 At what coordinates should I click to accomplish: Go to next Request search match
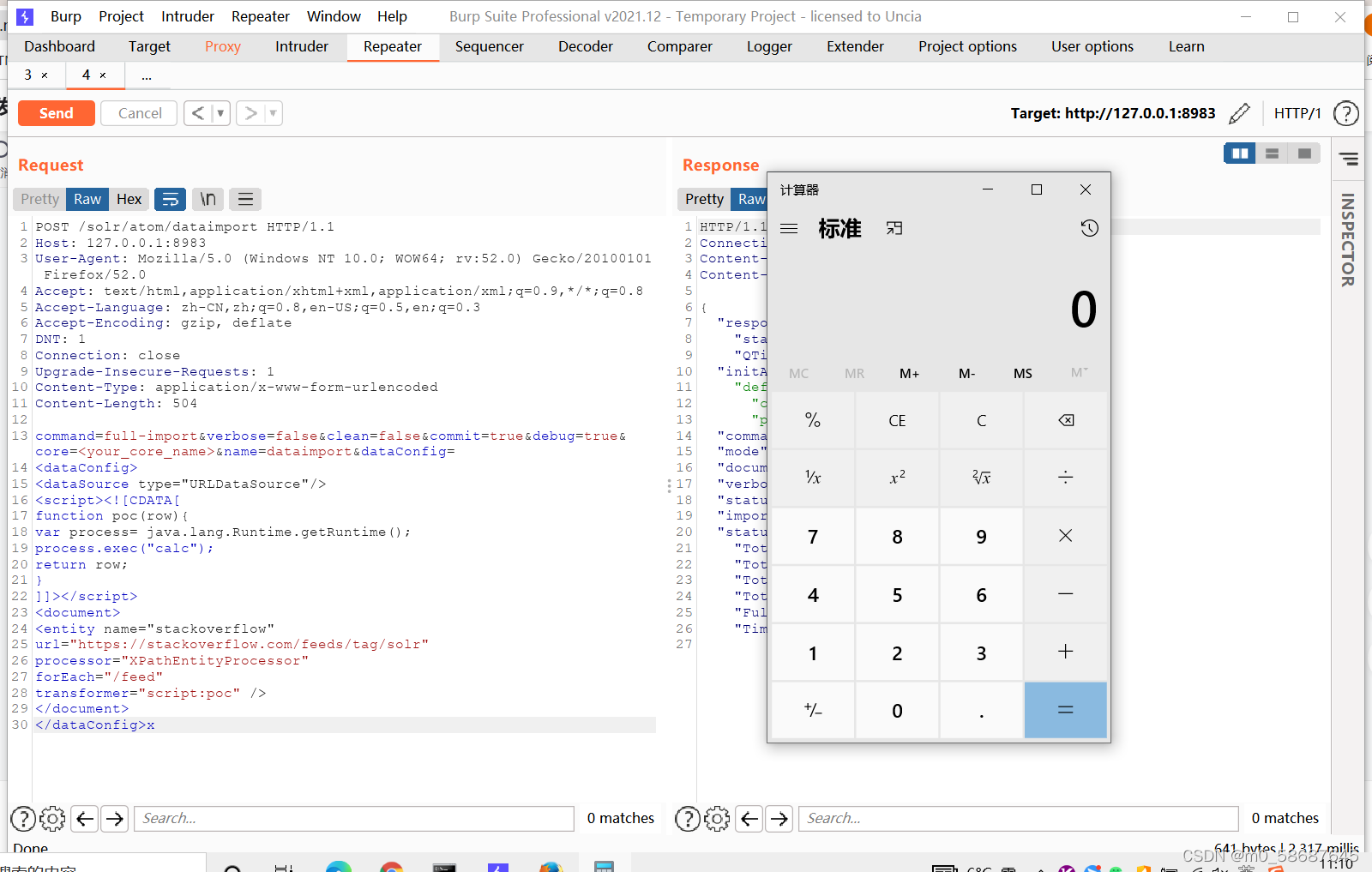tap(114, 819)
